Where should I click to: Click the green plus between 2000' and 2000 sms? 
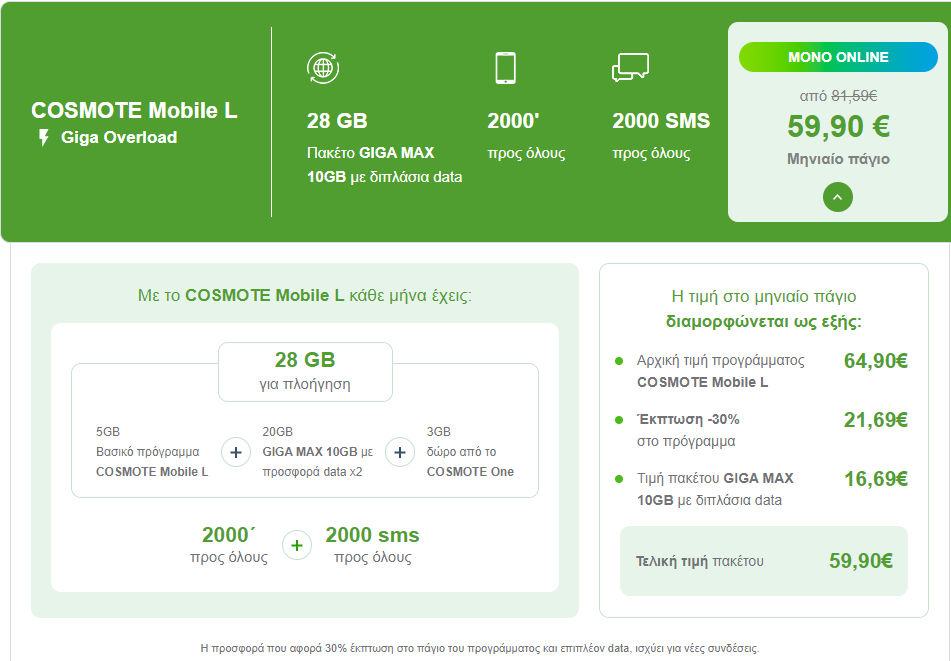tap(297, 545)
